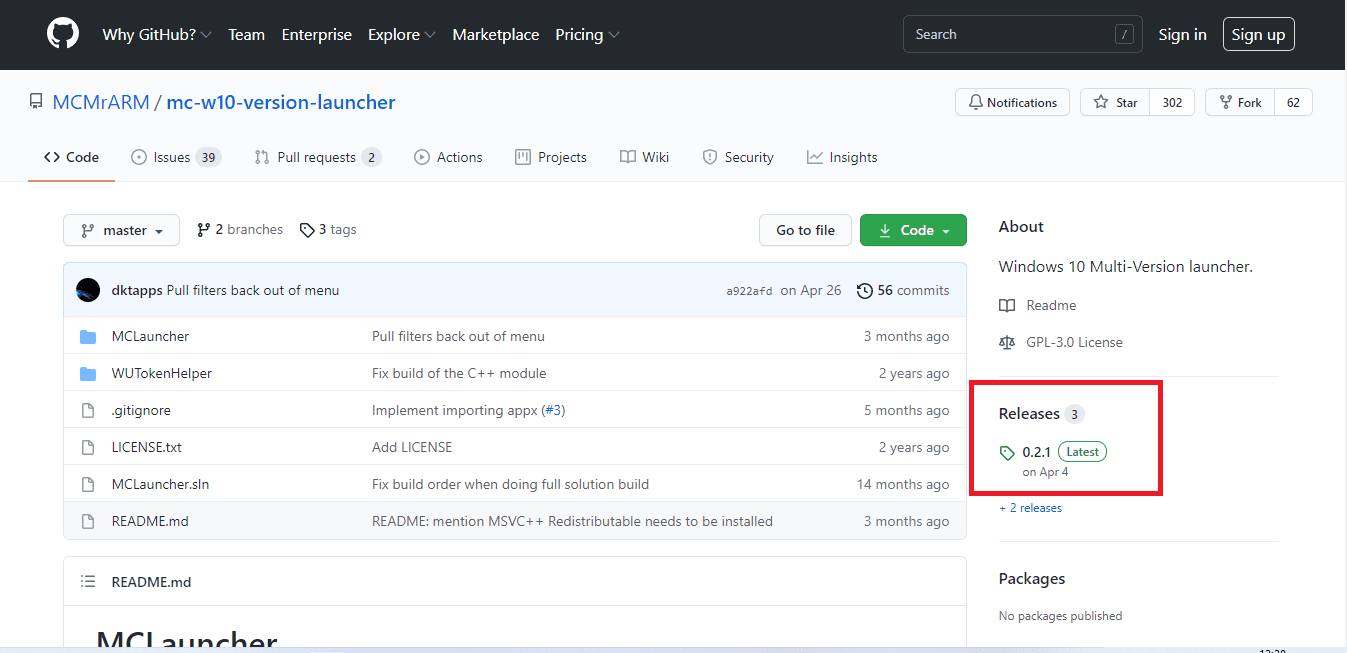Click dktapps avatar image
Viewport: 1347px width, 653px height.
88,290
